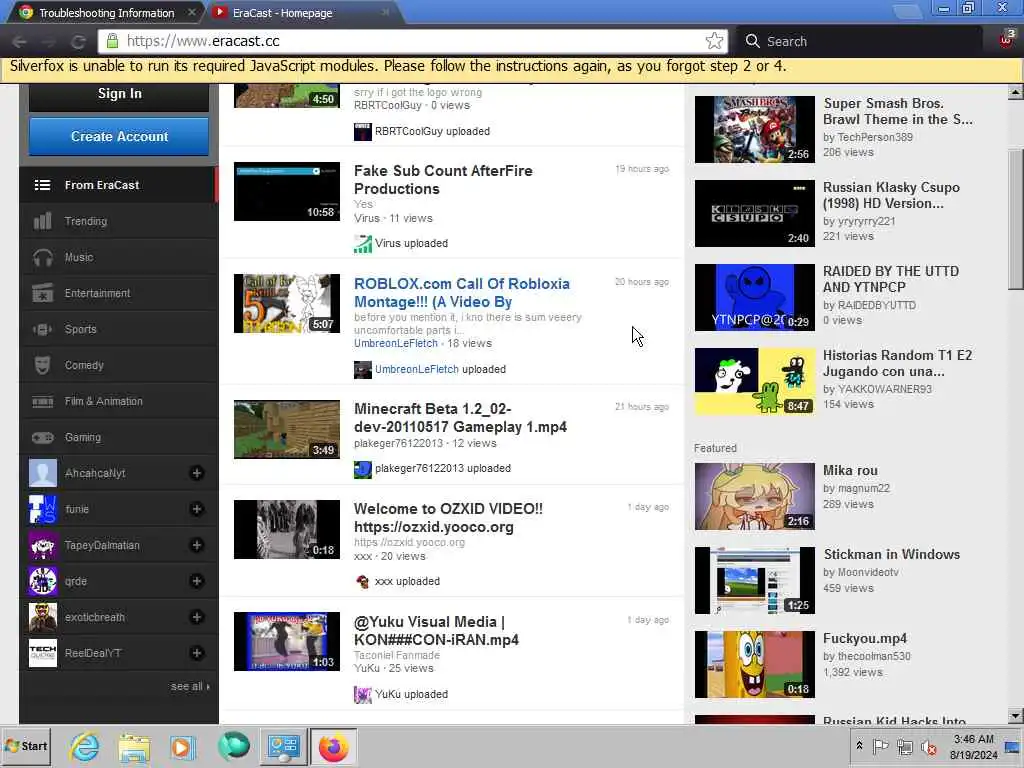Open the Minecraft 3:49 video thumbnail
The image size is (1024, 768).
(x=287, y=429)
